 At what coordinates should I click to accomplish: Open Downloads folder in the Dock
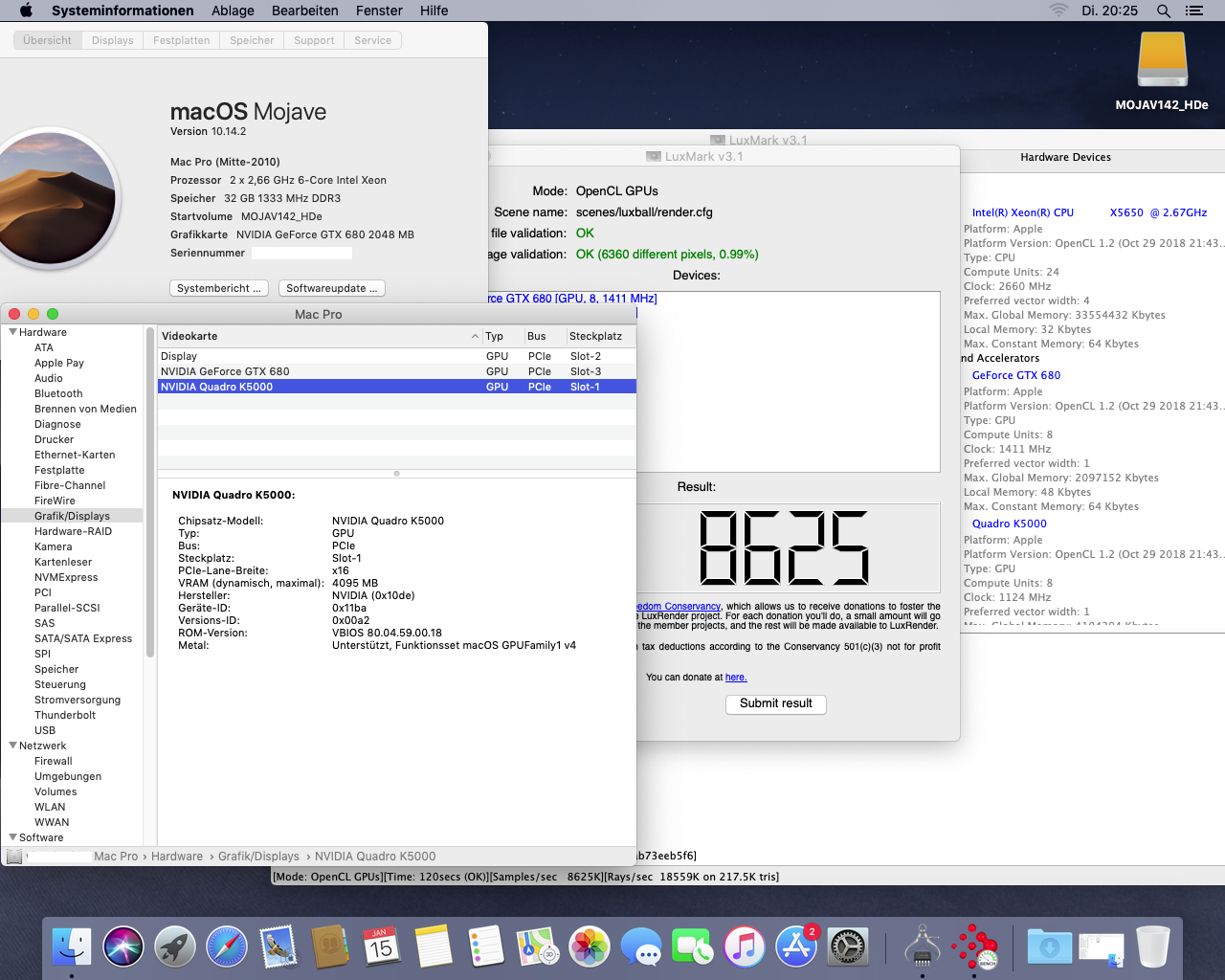[x=1050, y=947]
